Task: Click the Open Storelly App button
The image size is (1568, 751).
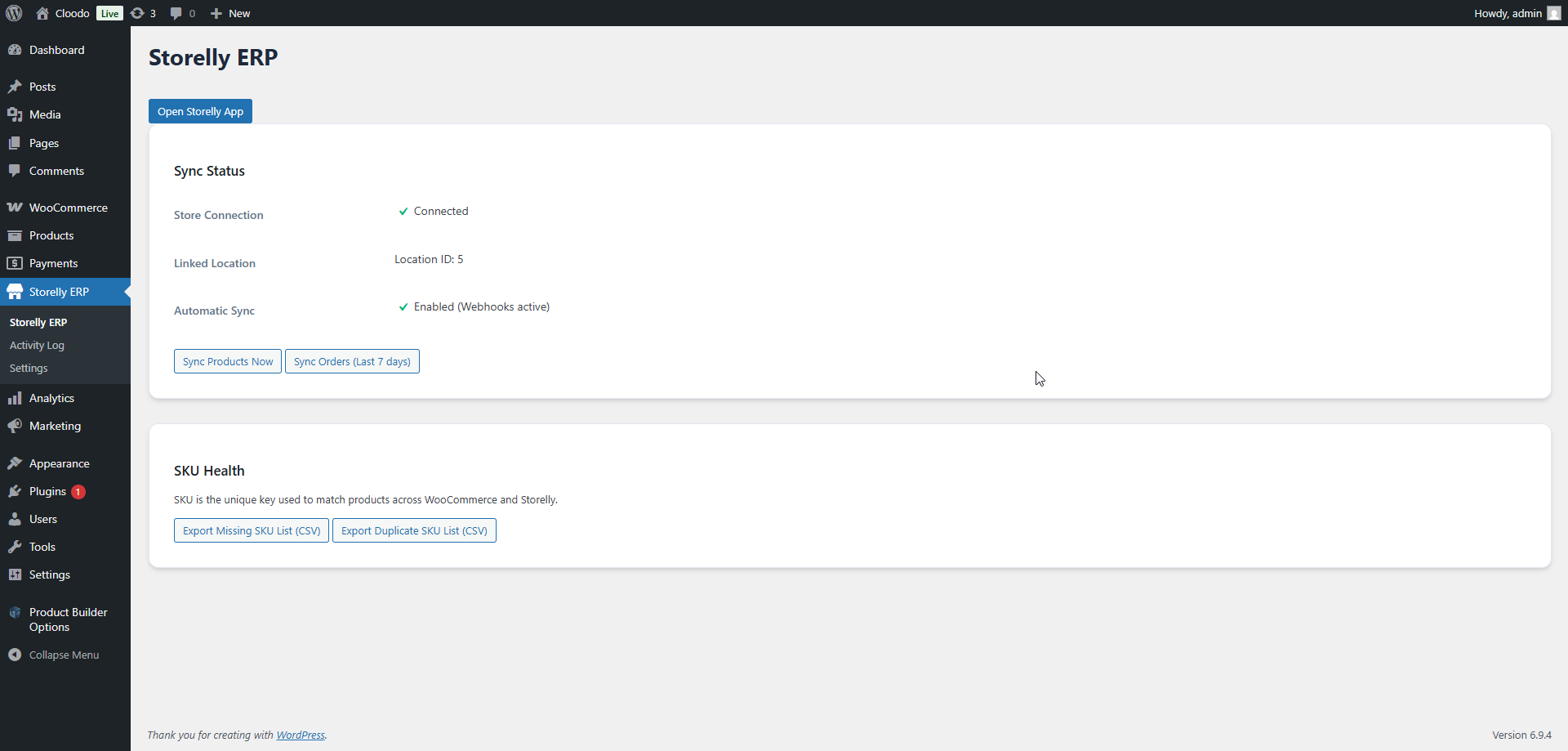Action: 200,111
